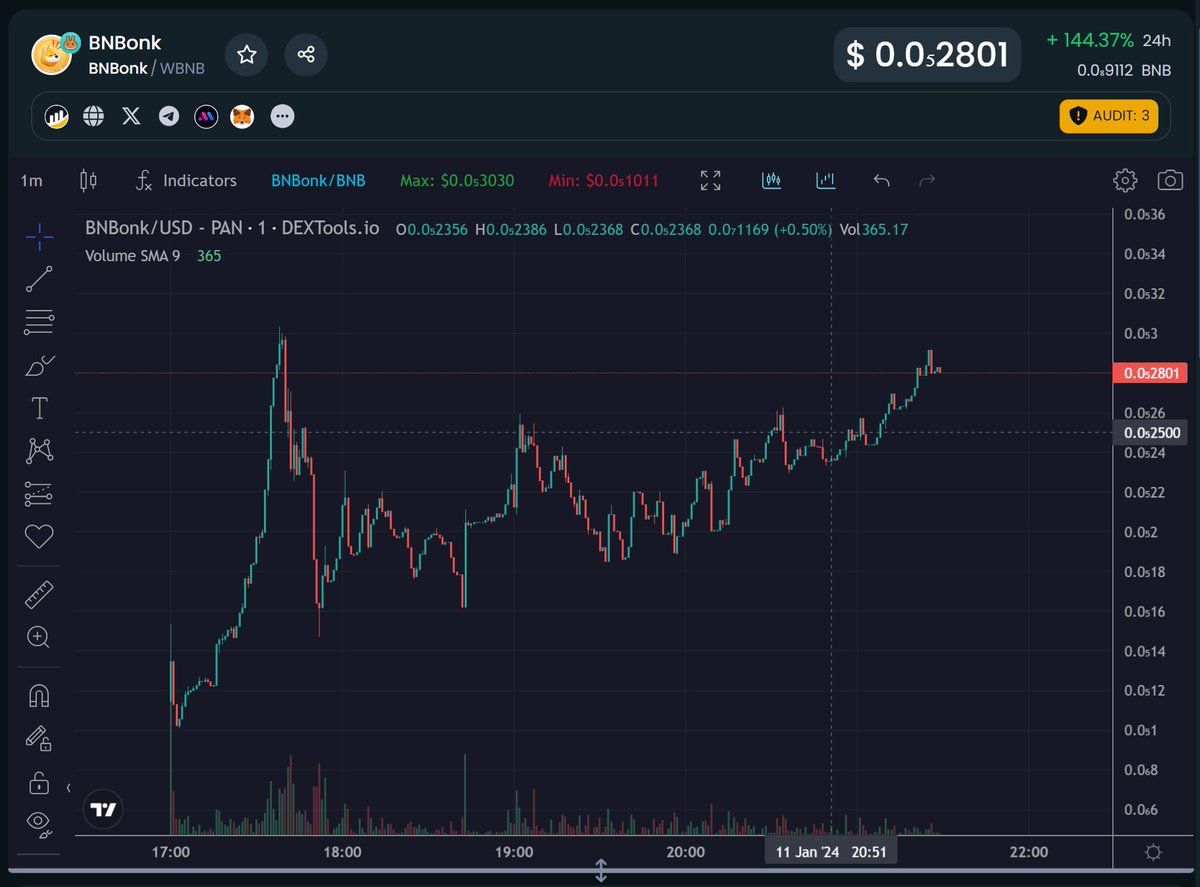
Task: Open the purple M aggregator link icon
Action: click(207, 117)
